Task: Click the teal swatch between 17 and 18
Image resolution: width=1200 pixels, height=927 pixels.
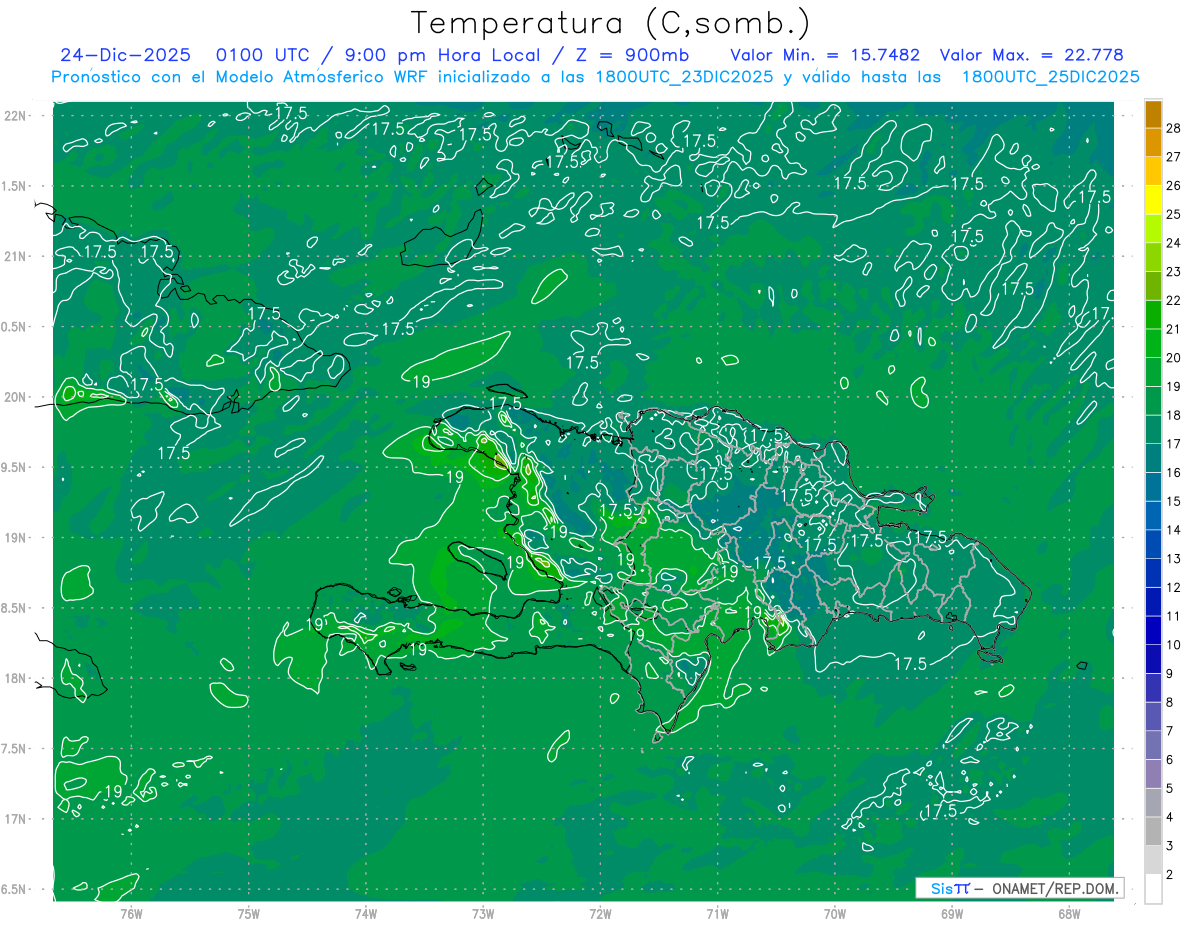Action: click(1154, 430)
